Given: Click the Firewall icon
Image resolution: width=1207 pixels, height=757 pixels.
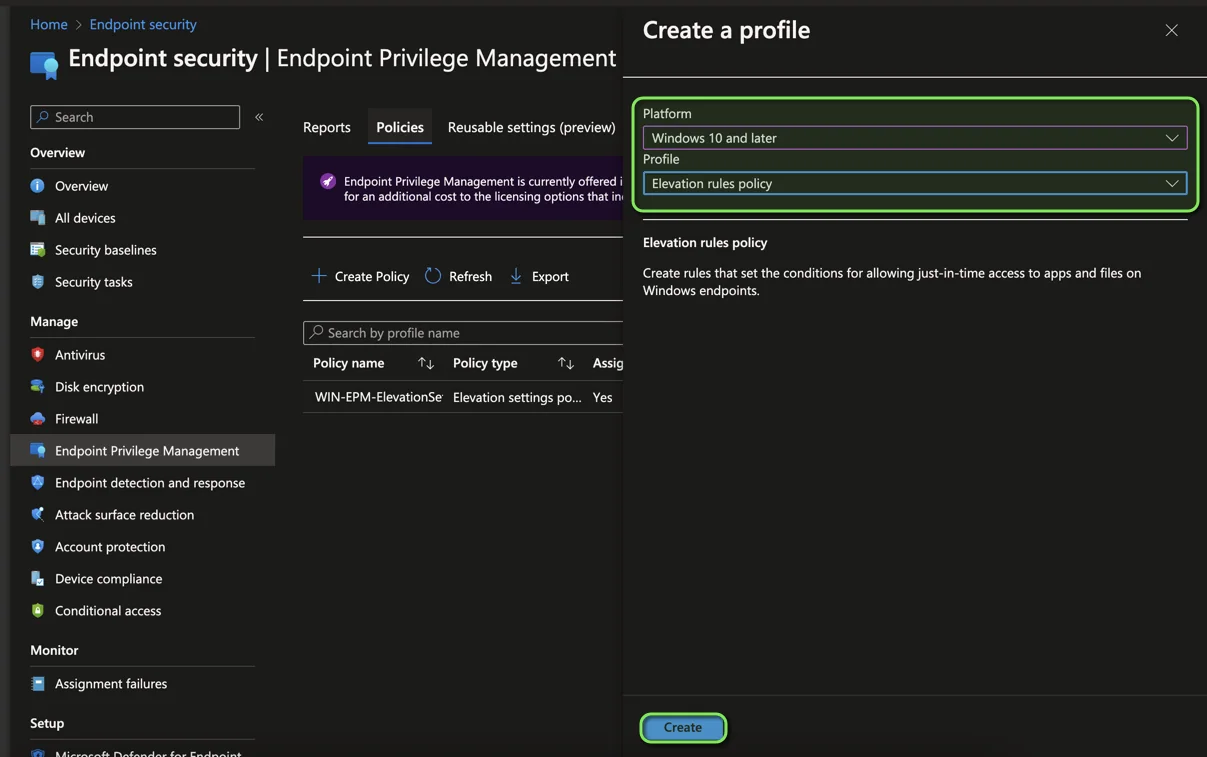Looking at the screenshot, I should pyautogui.click(x=38, y=419).
